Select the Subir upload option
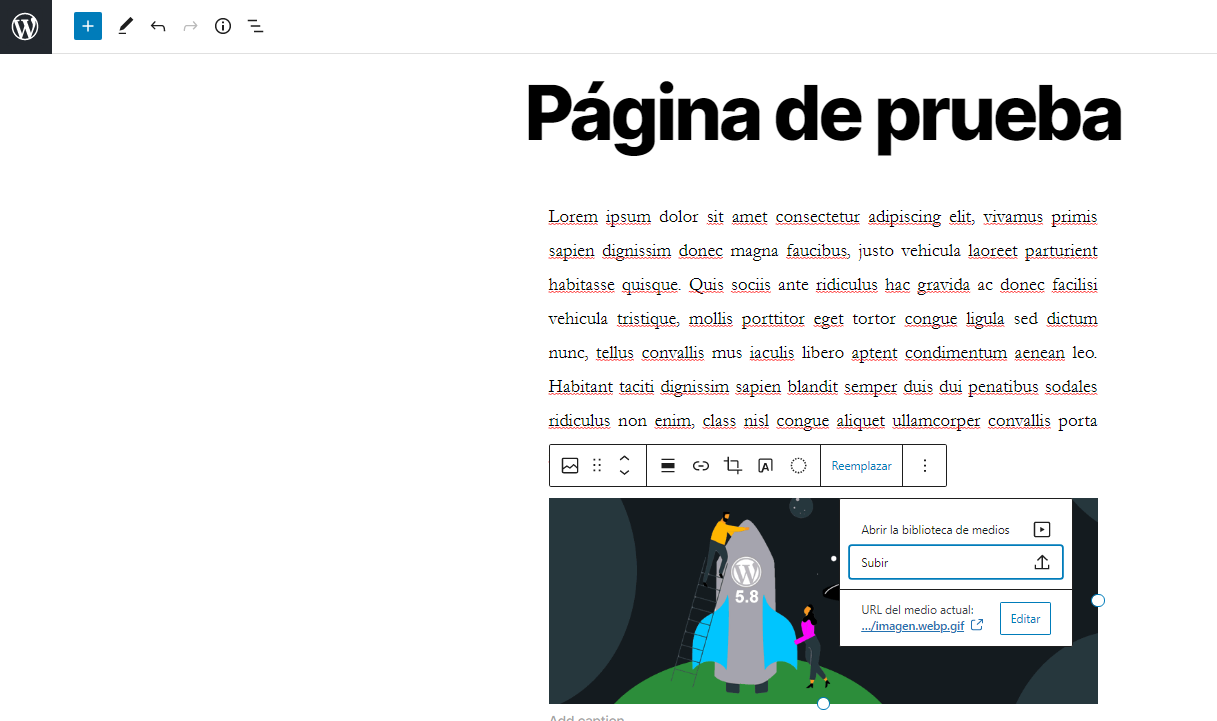1217x721 pixels. (955, 562)
